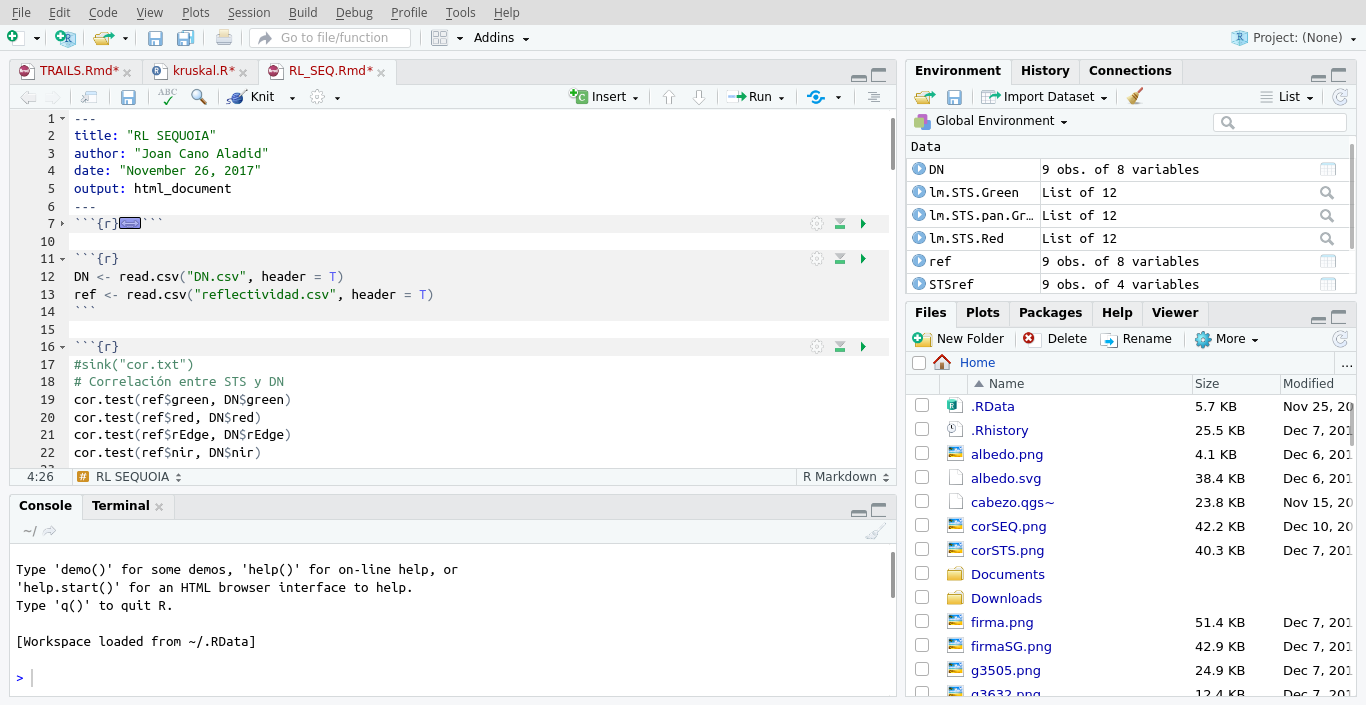The image size is (1366, 705).
Task: Print the current file icon
Action: coord(224,38)
